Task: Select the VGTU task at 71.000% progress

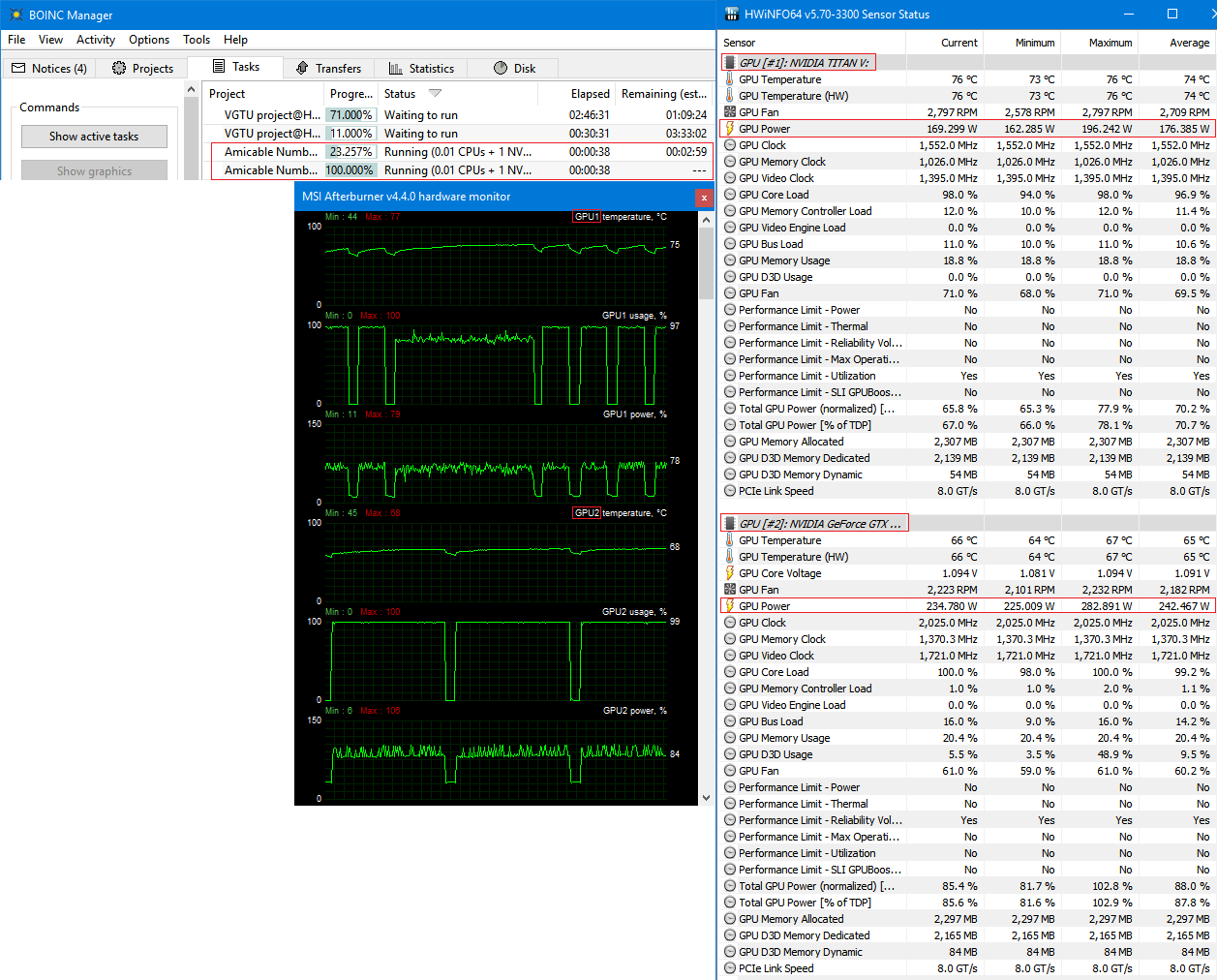Action: pyautogui.click(x=458, y=115)
